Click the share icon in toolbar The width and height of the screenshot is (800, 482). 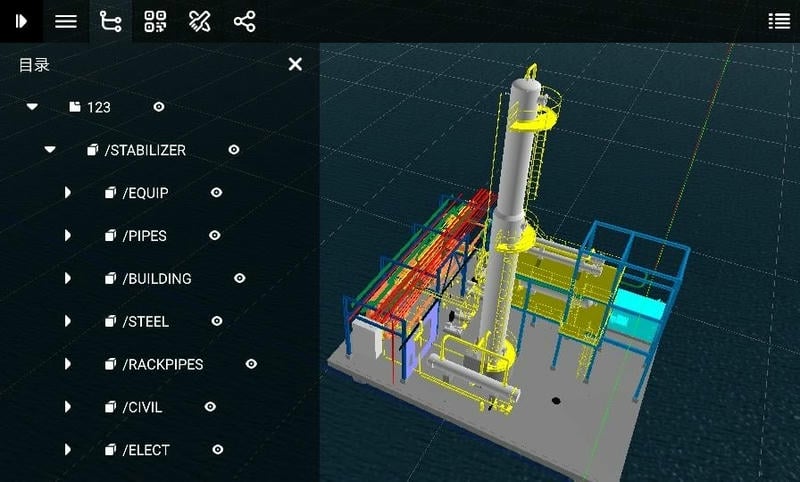(x=244, y=21)
